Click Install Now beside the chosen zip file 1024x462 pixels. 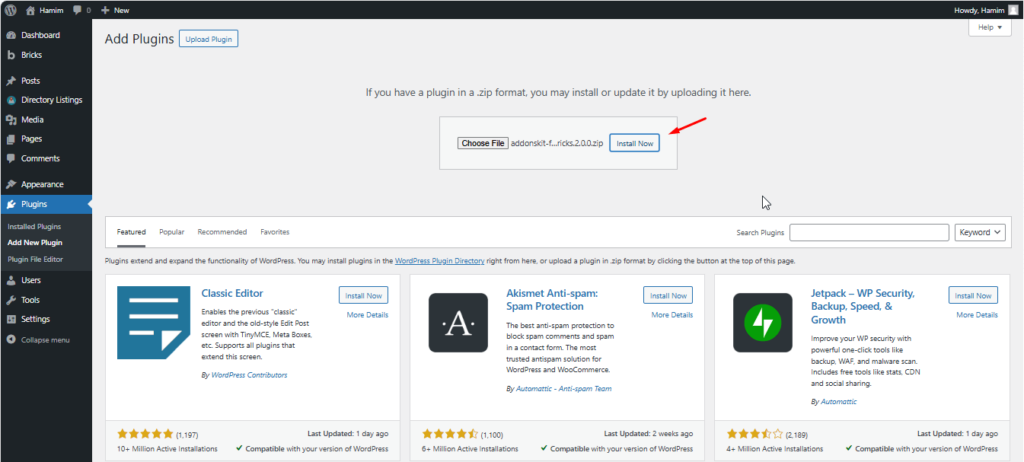[x=635, y=143]
